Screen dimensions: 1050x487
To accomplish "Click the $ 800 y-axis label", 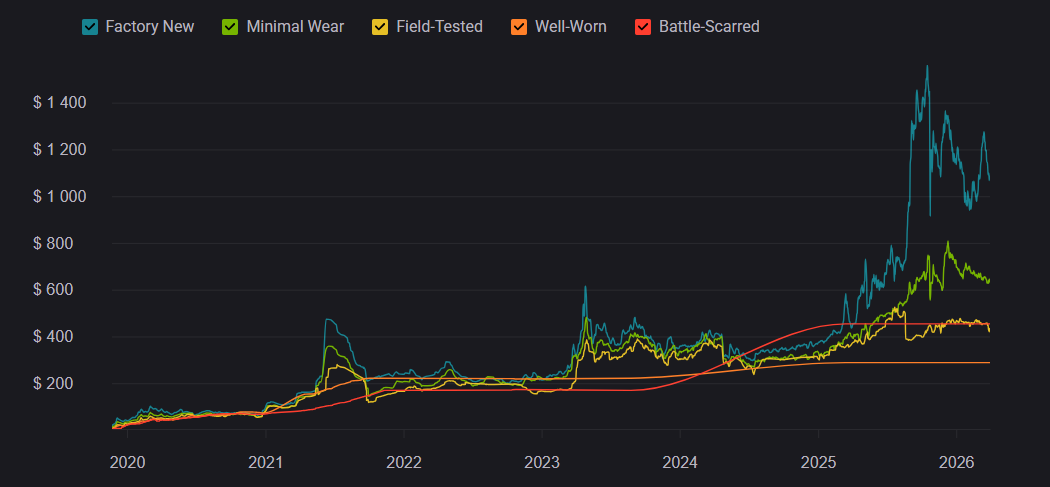I will coord(66,244).
